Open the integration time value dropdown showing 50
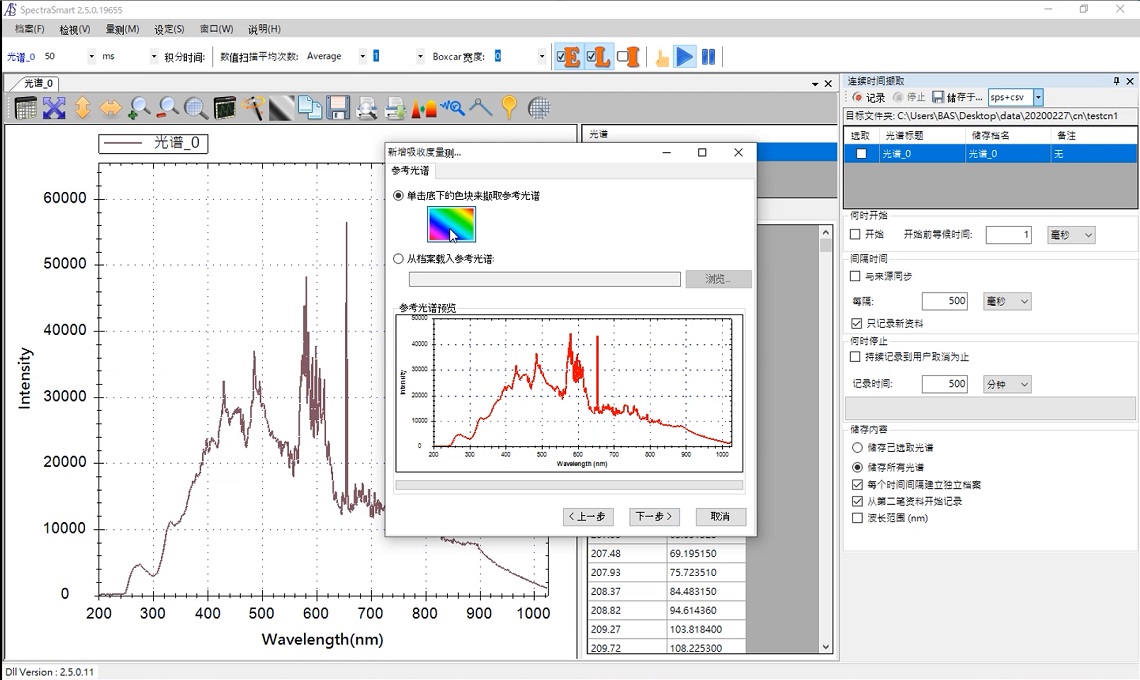1140x680 pixels. (92, 56)
